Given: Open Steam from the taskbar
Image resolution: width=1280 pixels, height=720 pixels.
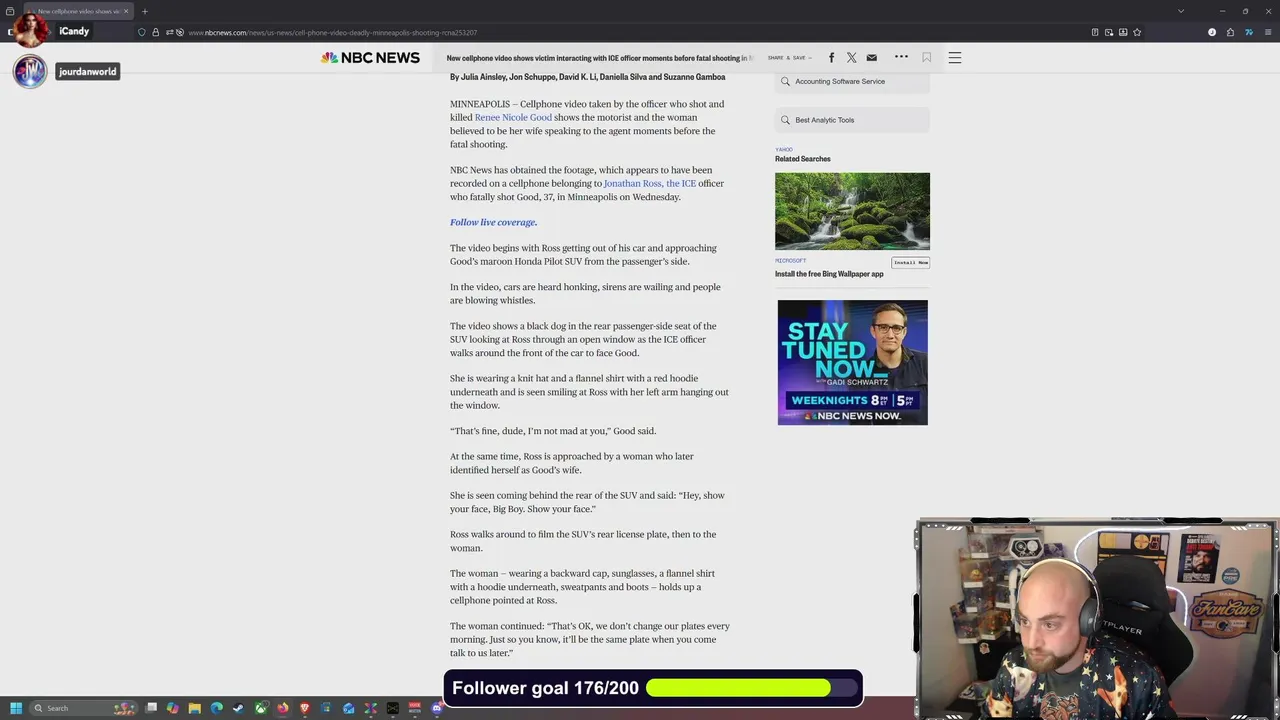Looking at the screenshot, I should [238, 708].
